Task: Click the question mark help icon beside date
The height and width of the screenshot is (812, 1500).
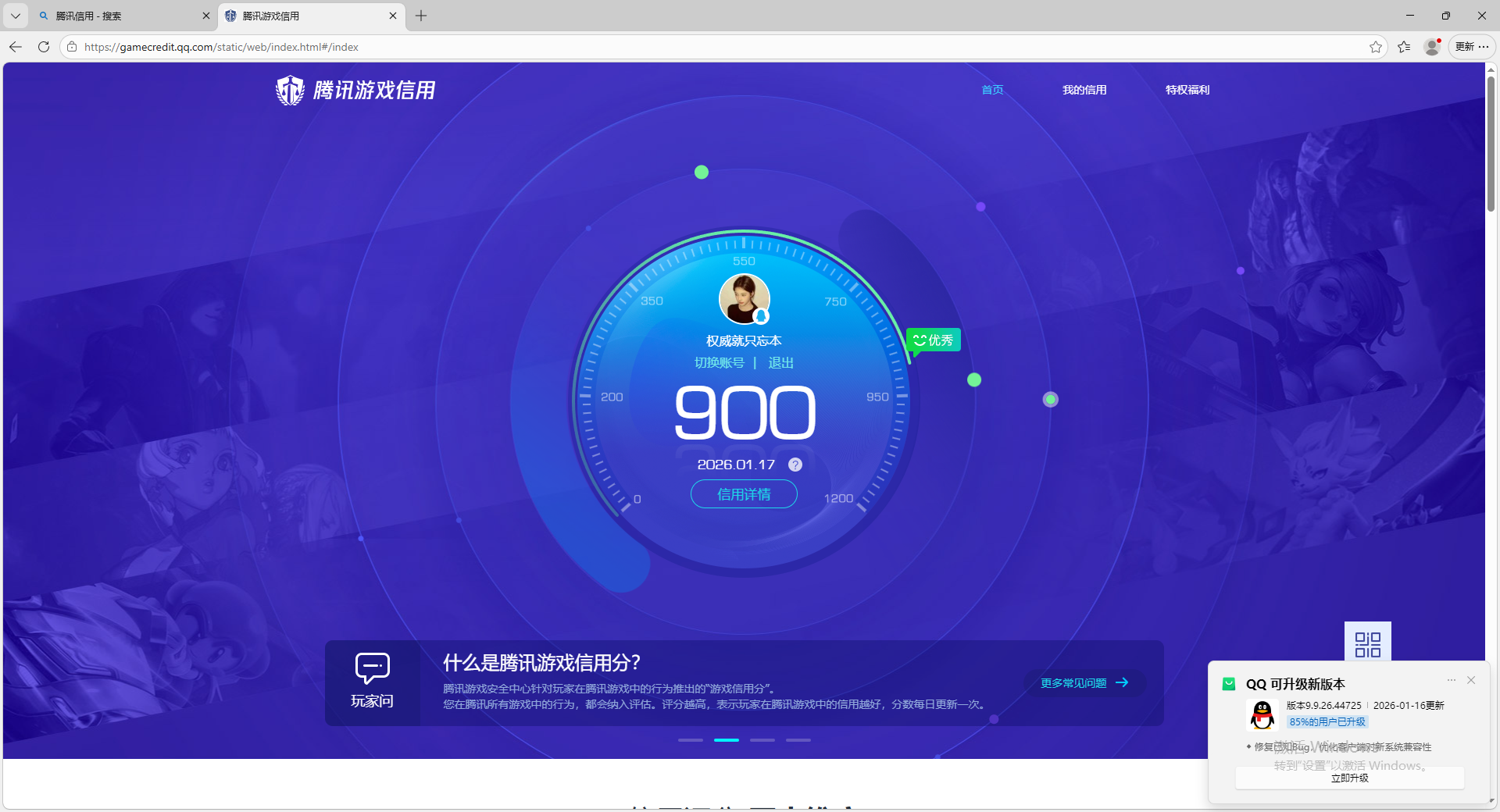Action: tap(795, 465)
